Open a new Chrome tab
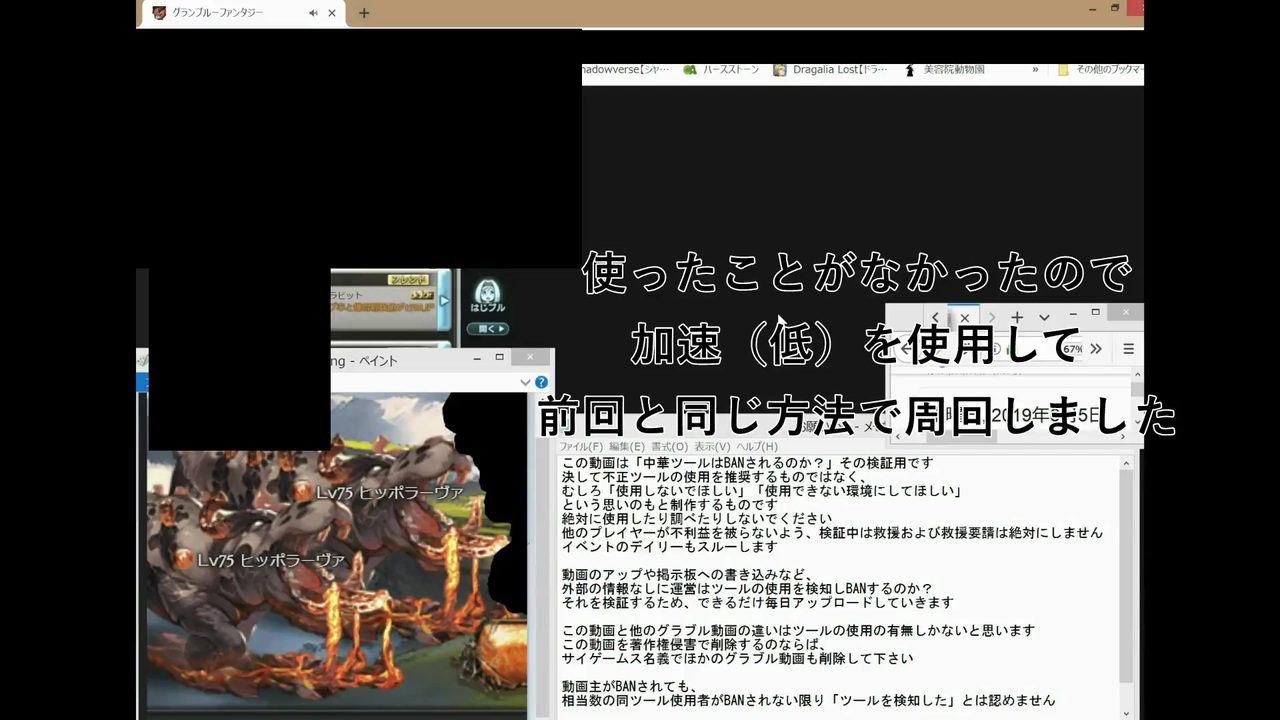1280x720 pixels. click(364, 13)
